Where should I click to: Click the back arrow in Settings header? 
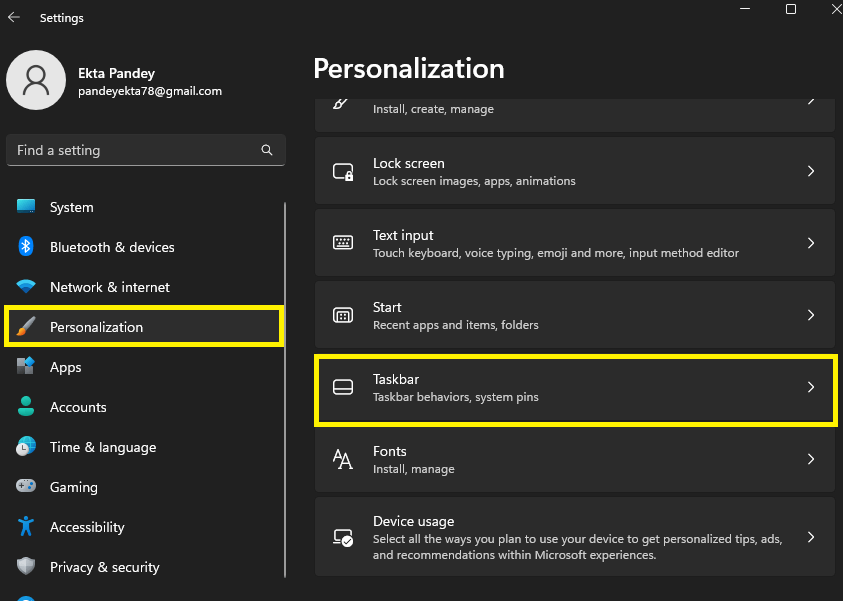(14, 18)
